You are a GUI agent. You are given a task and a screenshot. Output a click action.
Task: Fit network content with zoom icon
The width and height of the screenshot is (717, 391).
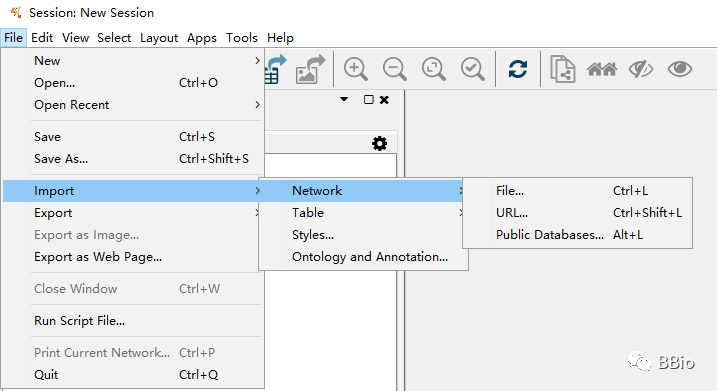point(433,70)
